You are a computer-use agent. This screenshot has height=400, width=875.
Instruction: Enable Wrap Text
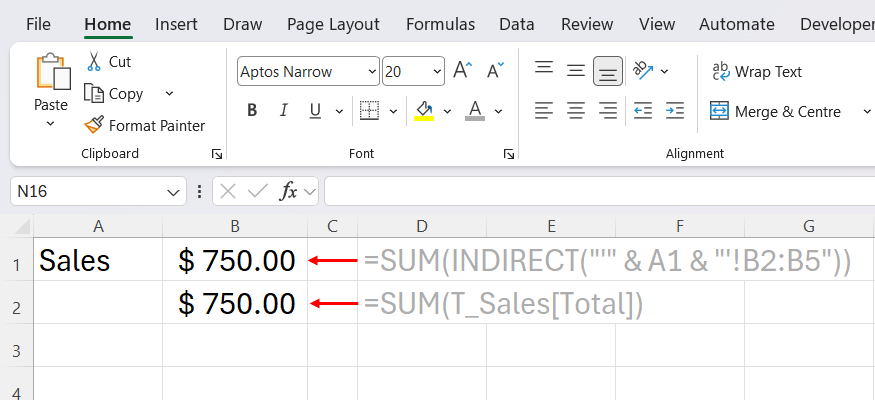[757, 71]
